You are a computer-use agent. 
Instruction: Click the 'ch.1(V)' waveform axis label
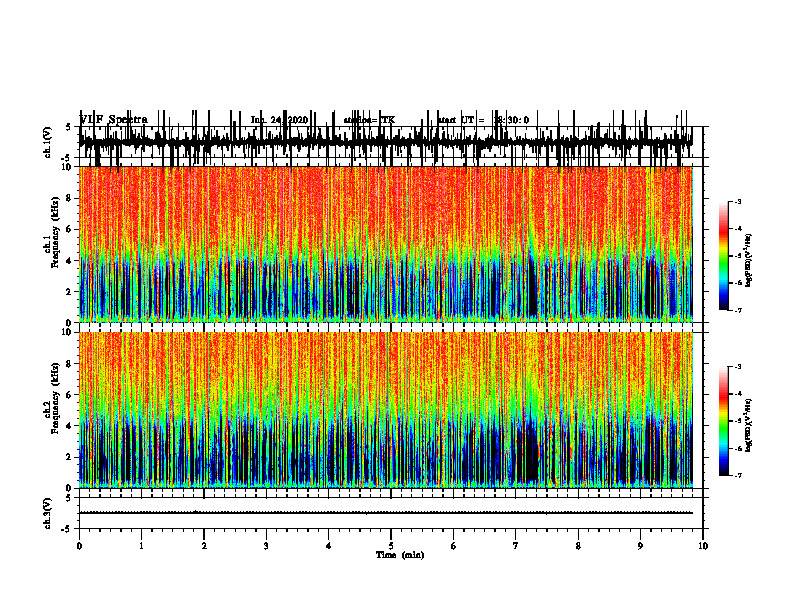(48, 142)
